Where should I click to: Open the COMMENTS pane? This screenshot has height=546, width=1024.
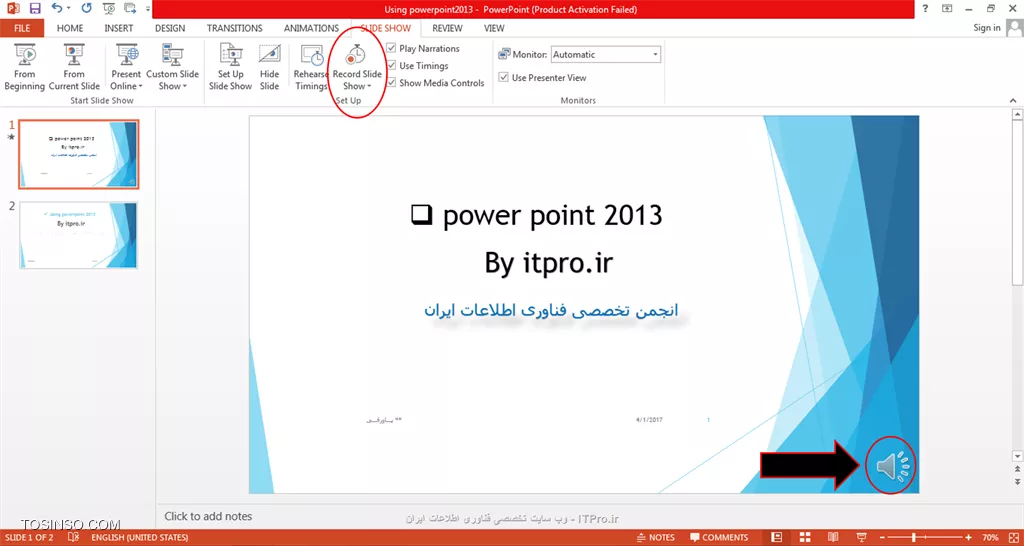coord(719,538)
